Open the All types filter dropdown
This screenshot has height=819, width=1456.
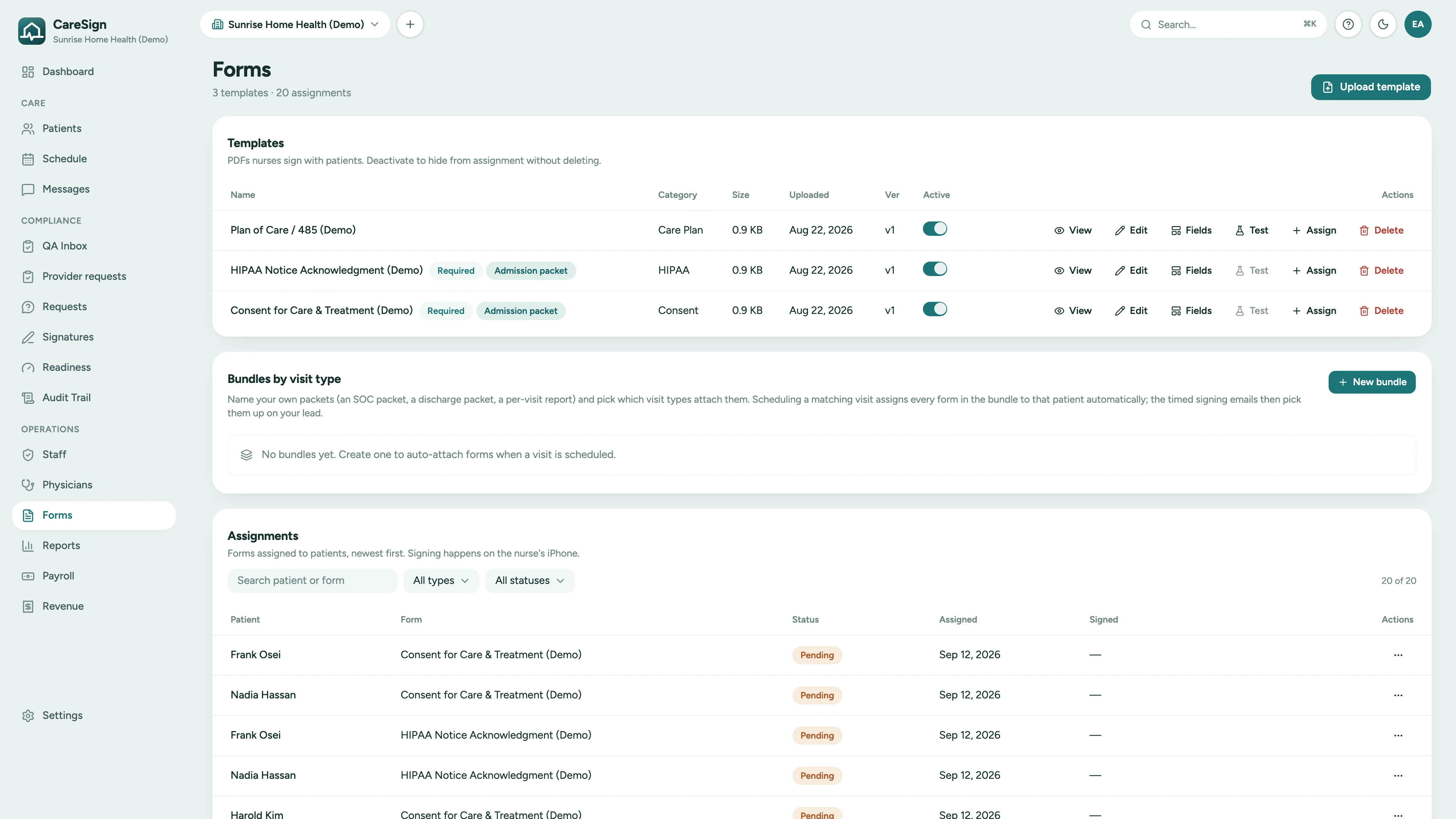(x=441, y=581)
